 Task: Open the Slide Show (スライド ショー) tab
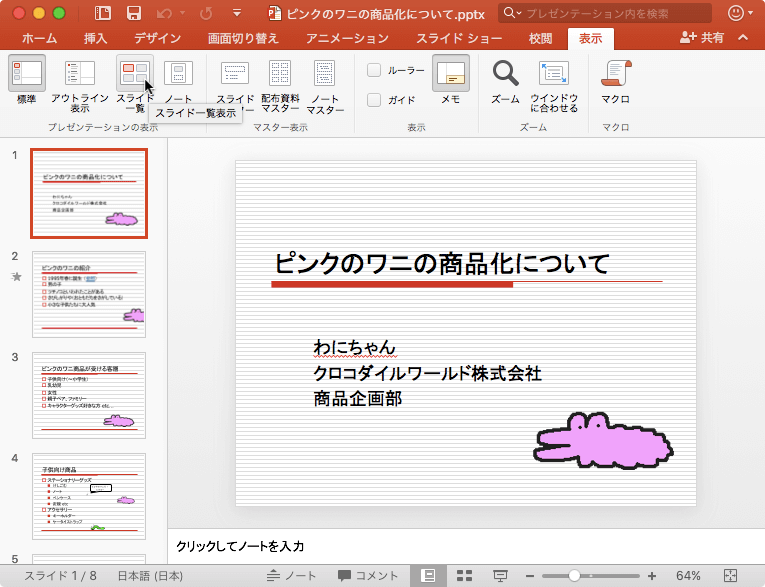tap(459, 38)
